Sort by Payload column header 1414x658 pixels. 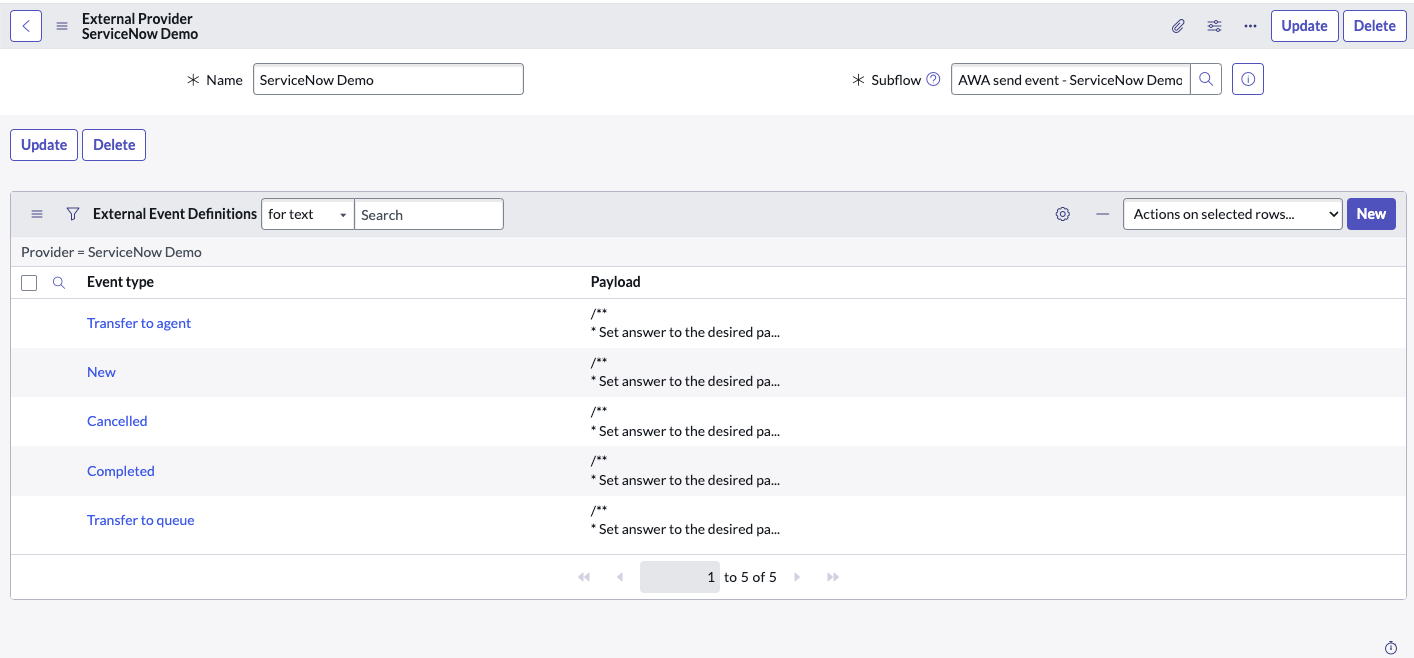pos(615,282)
